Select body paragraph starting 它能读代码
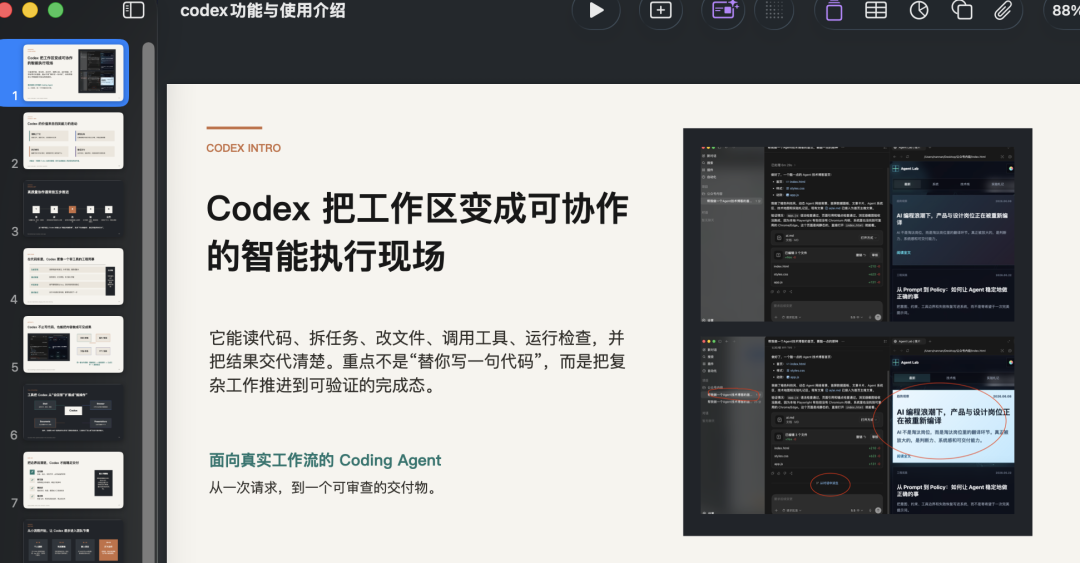This screenshot has width=1080, height=563. click(x=417, y=361)
